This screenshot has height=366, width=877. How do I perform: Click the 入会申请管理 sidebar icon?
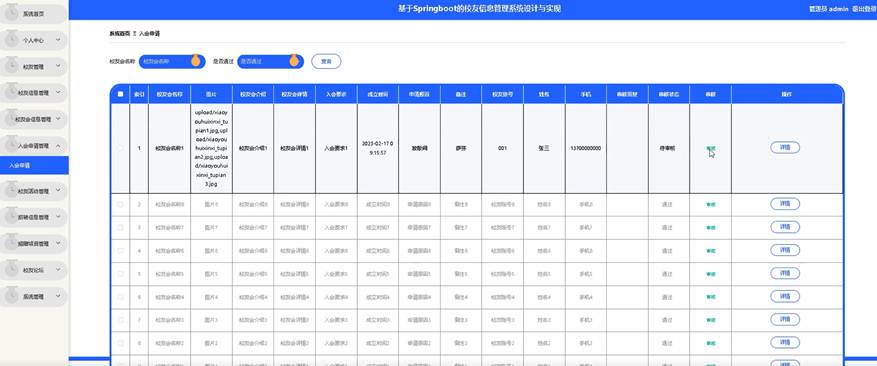point(11,145)
